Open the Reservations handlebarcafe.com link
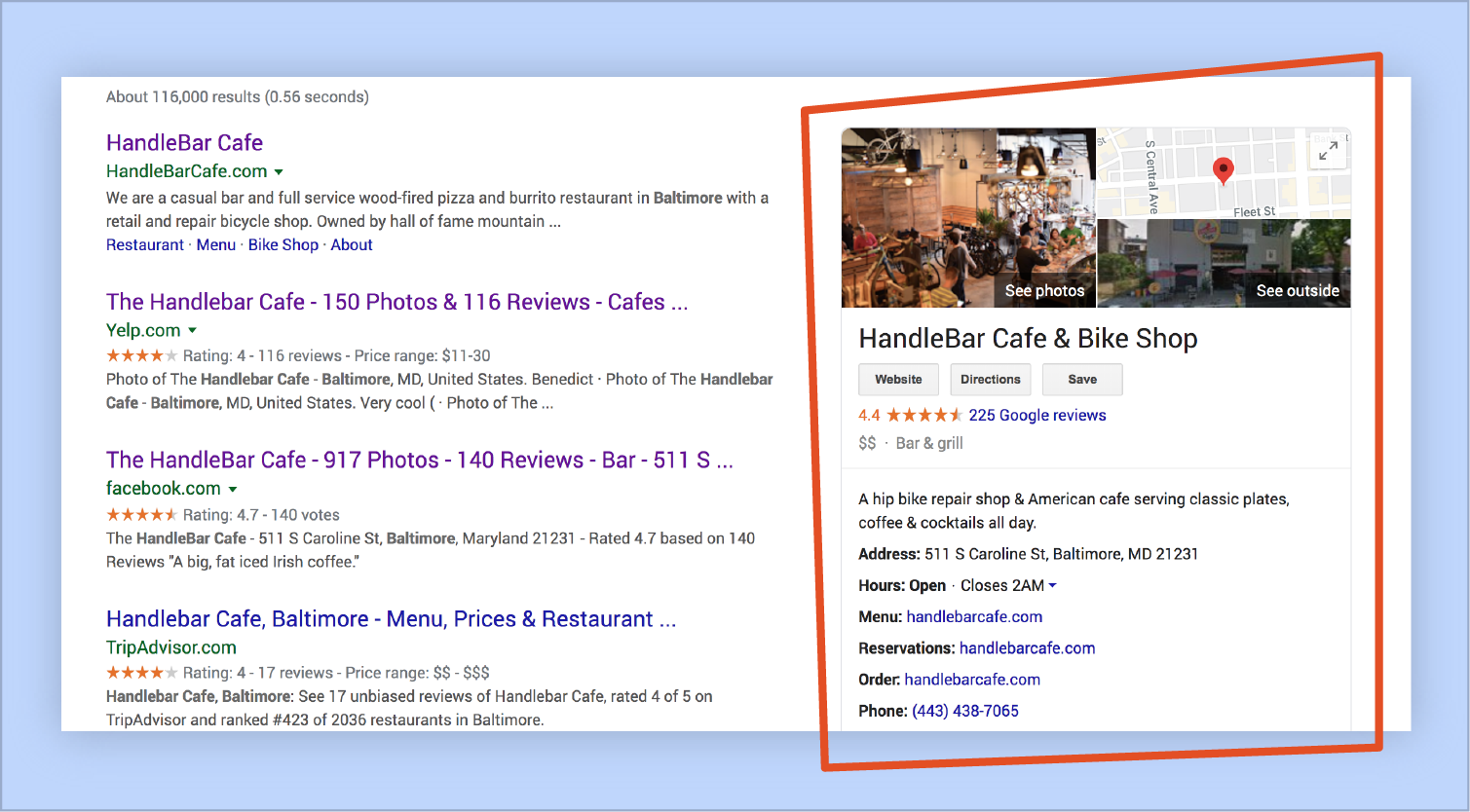The height and width of the screenshot is (812, 1470). (1027, 648)
